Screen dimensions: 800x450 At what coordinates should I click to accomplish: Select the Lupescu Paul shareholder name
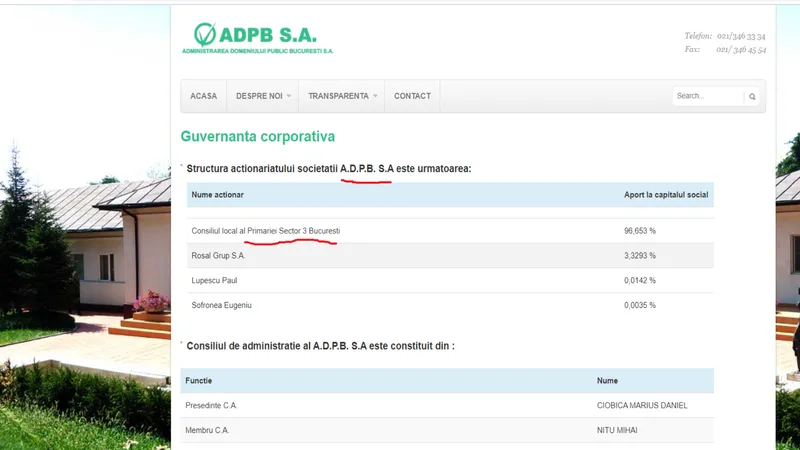(214, 280)
